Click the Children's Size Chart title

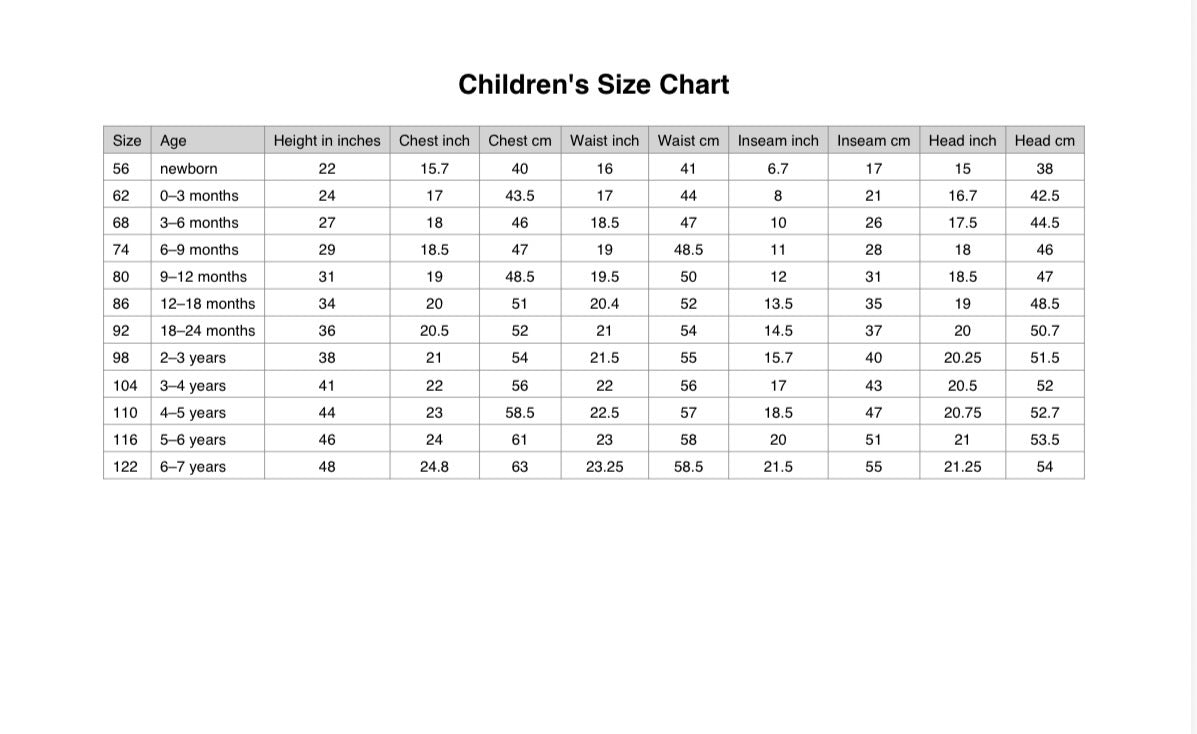[x=594, y=85]
